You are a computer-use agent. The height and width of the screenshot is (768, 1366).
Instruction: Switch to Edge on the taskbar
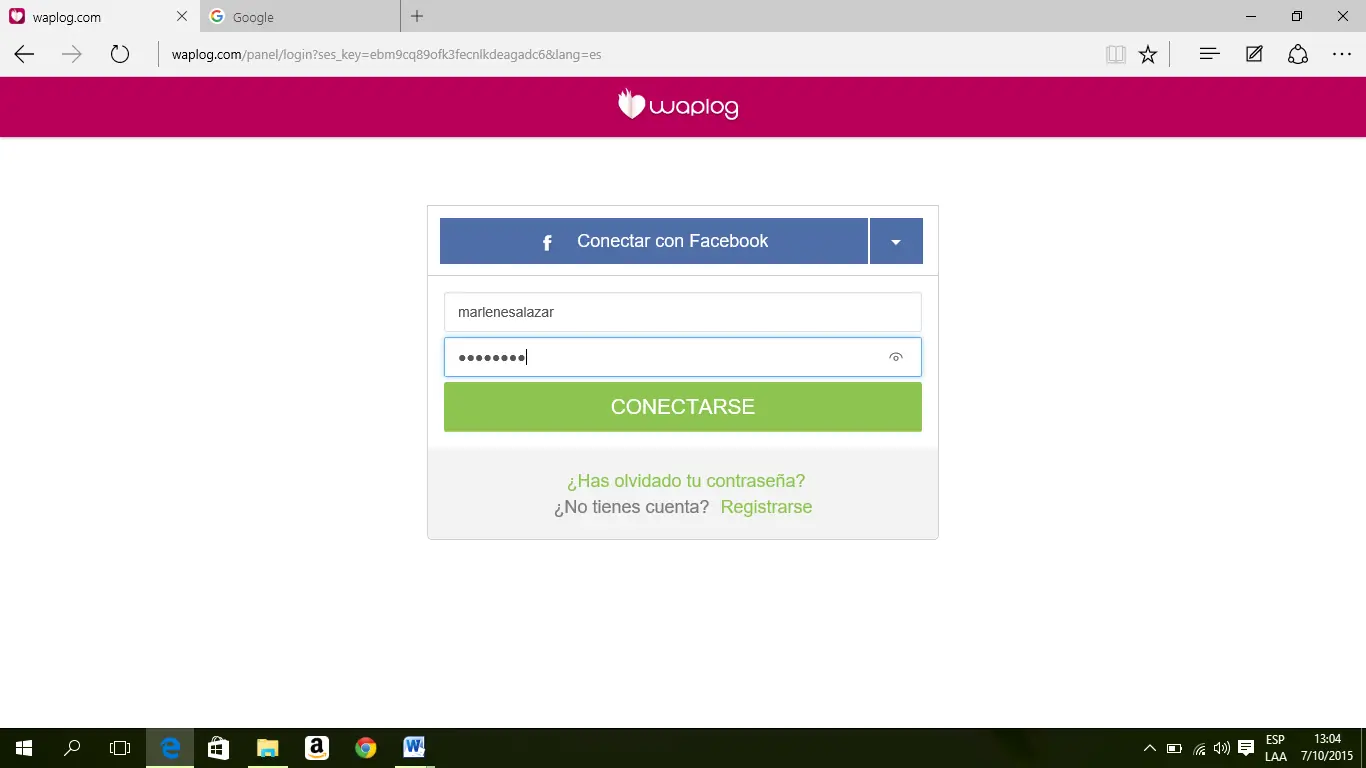pos(171,748)
